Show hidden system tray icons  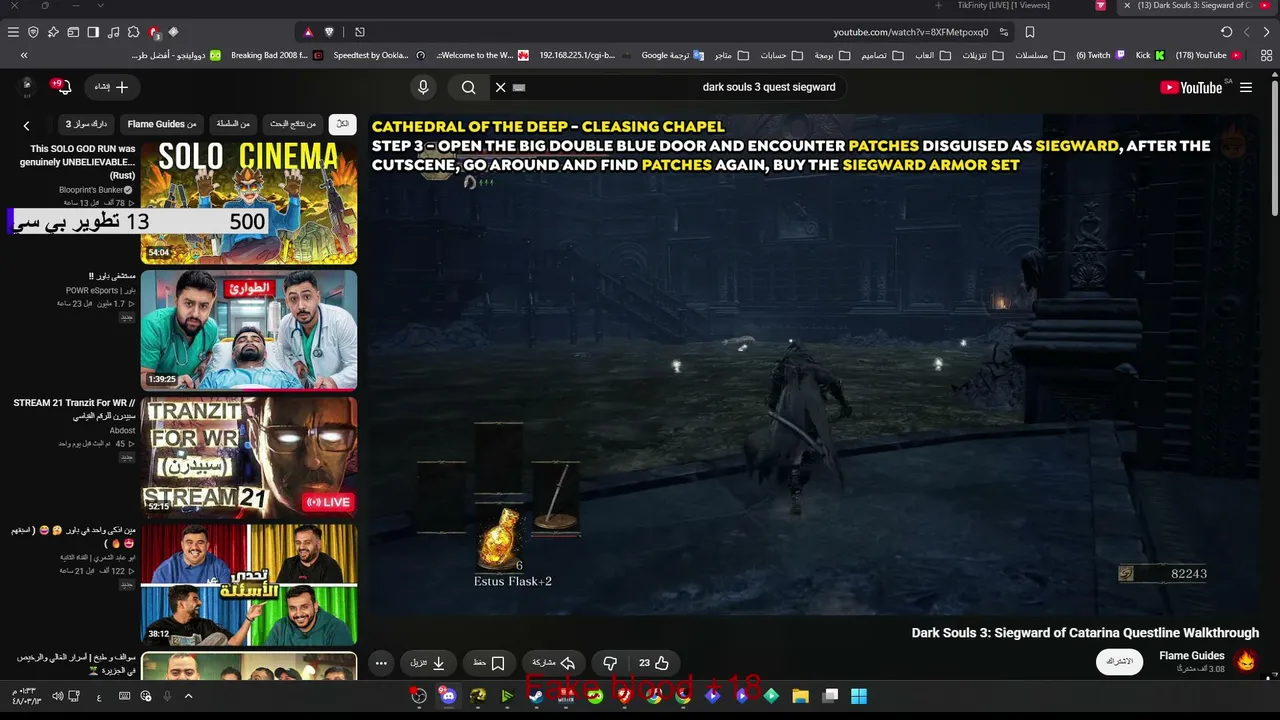click(188, 696)
